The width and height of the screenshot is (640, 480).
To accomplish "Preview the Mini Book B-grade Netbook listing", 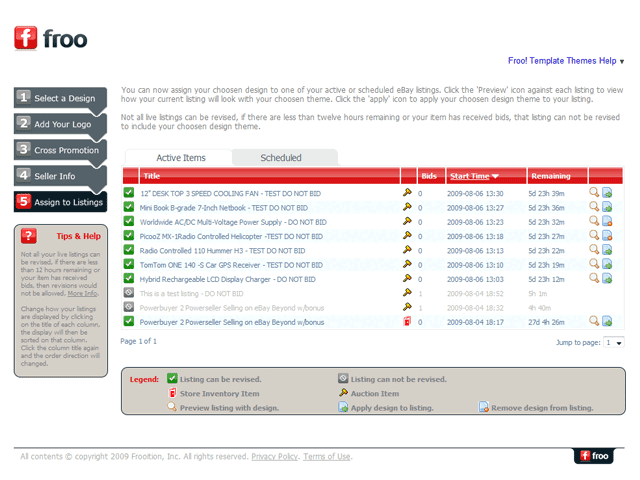I will click(594, 207).
